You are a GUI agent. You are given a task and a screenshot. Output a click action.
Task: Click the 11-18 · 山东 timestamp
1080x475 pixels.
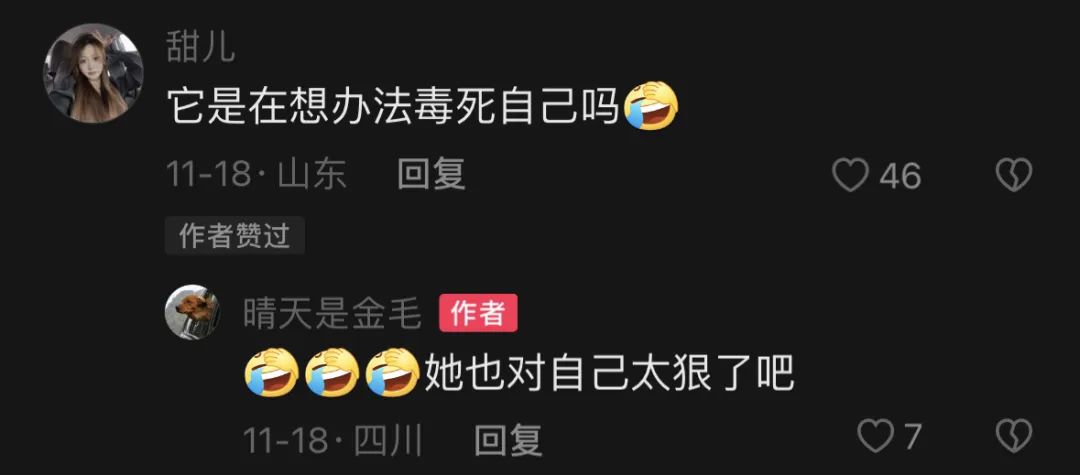tap(256, 173)
